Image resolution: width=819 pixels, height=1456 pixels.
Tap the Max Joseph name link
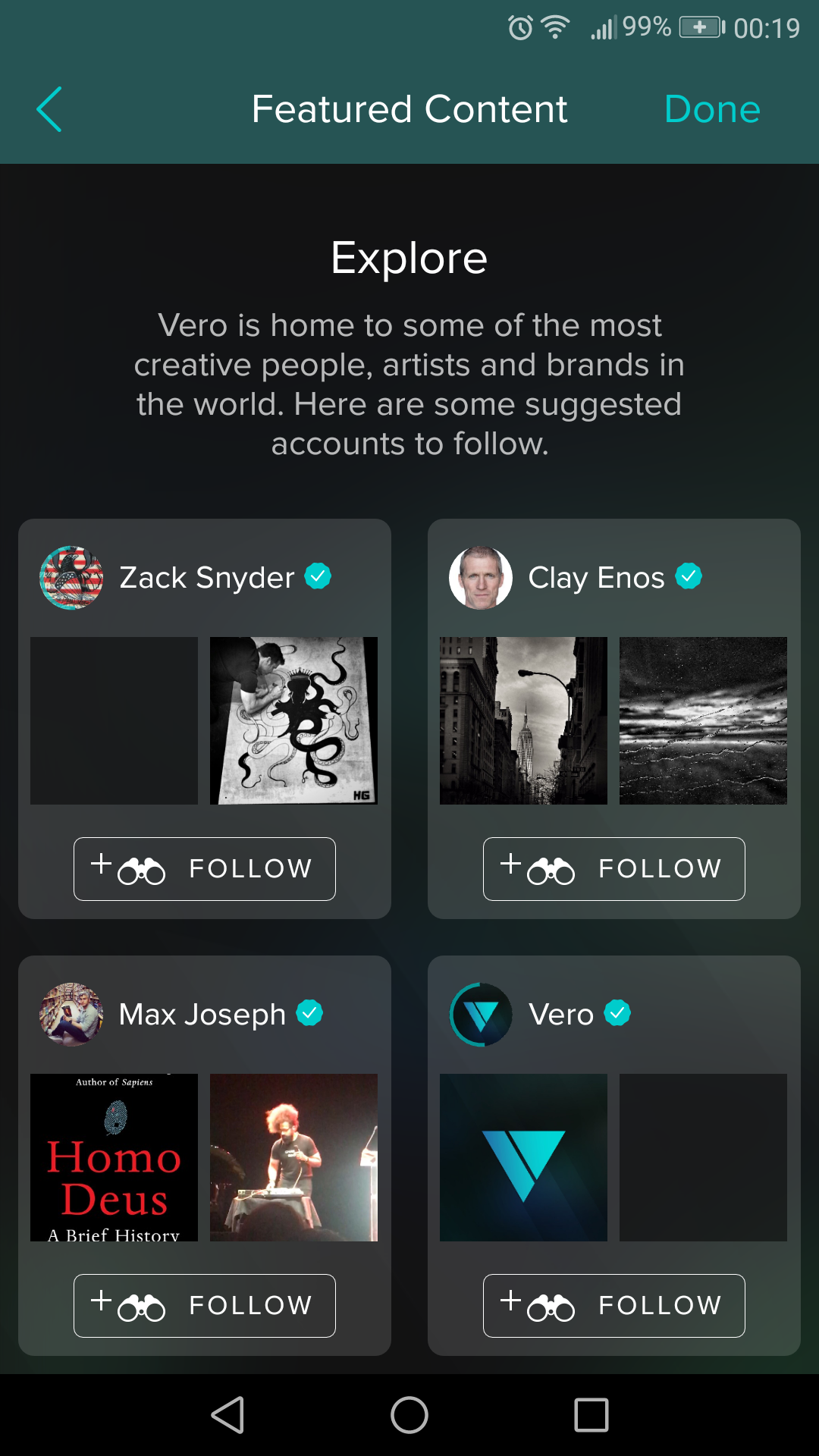[202, 1015]
